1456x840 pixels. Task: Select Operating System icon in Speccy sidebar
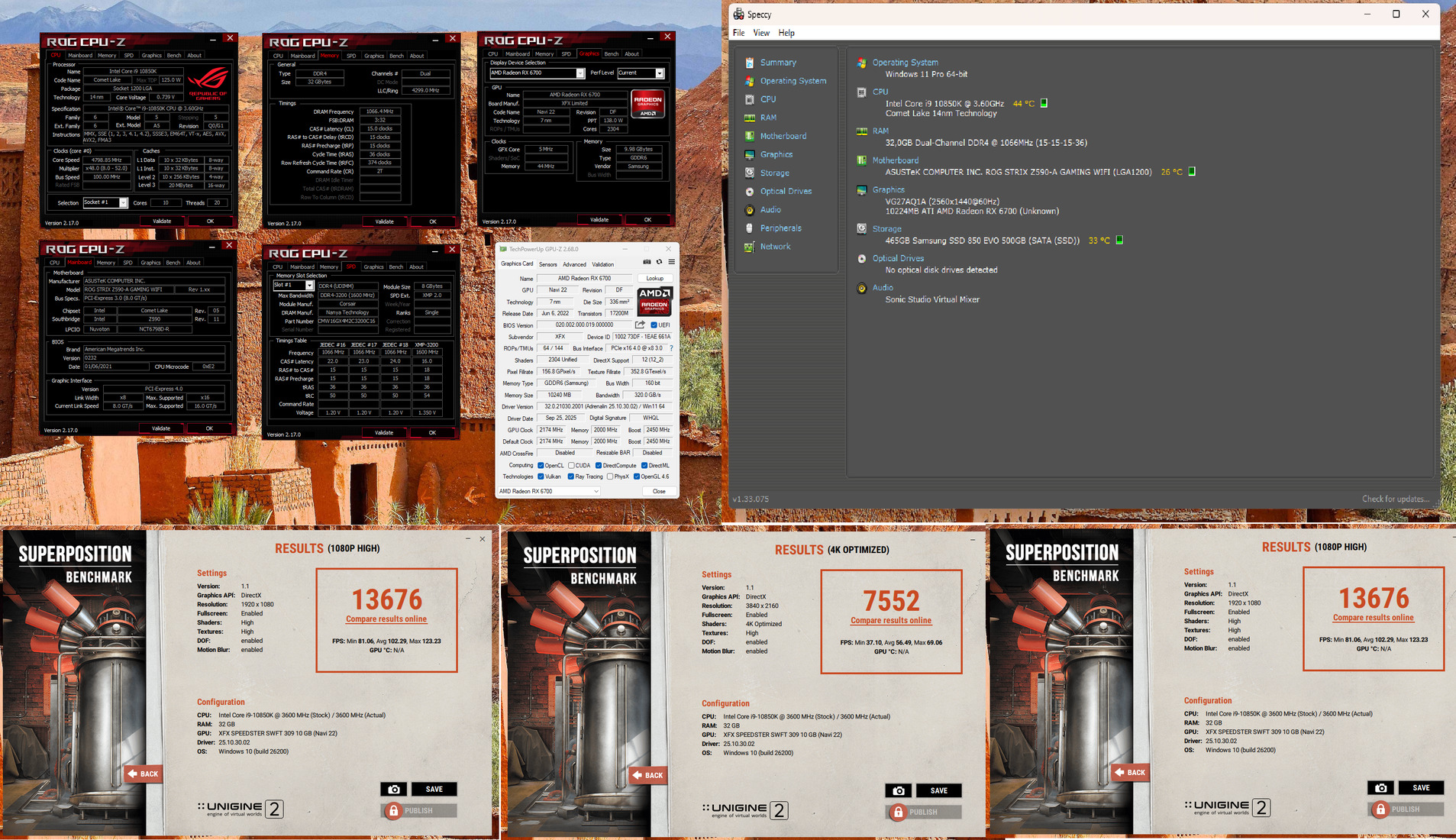coord(750,81)
